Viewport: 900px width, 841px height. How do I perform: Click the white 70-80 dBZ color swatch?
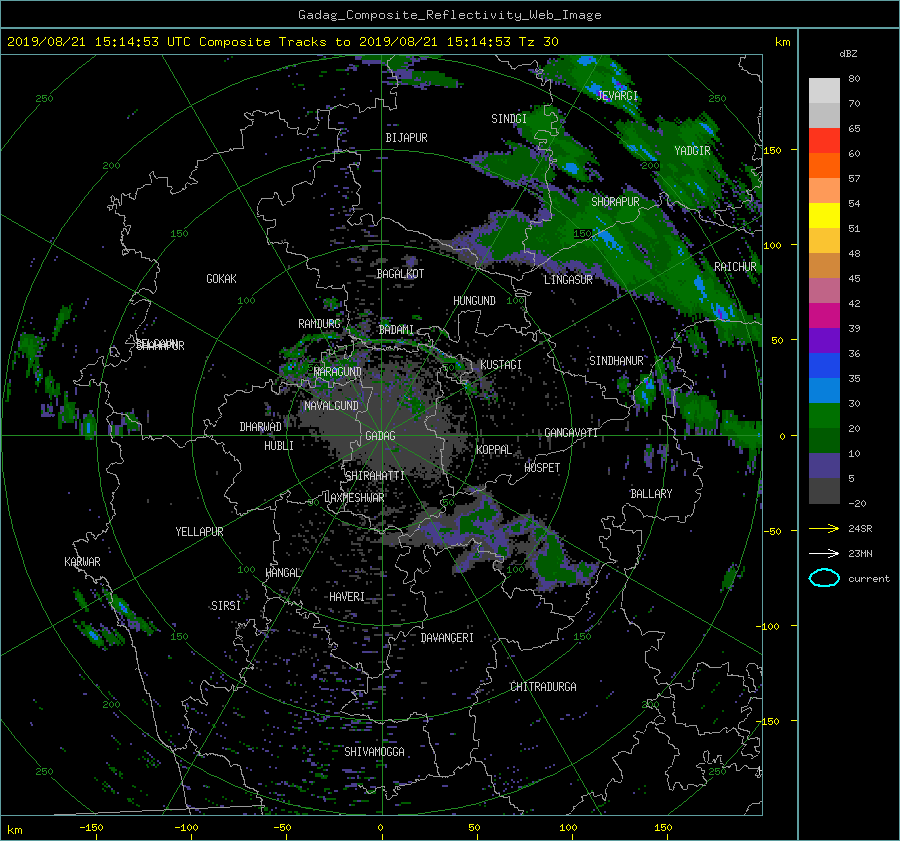point(824,91)
